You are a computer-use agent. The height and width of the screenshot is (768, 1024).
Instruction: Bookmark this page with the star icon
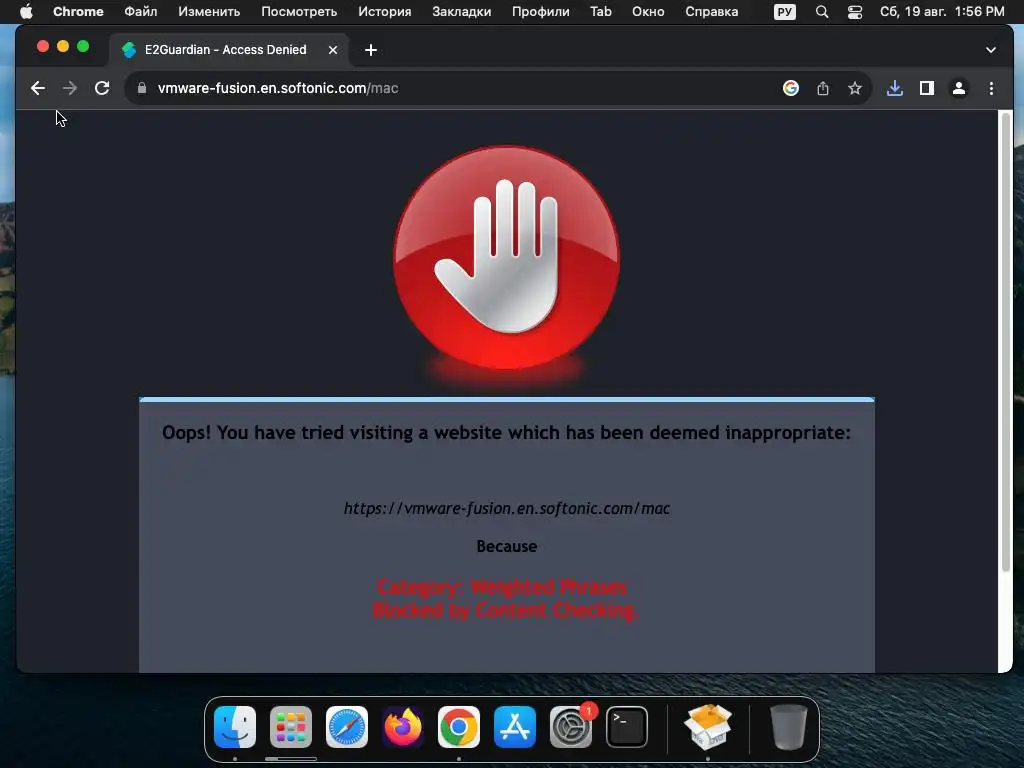coord(855,88)
